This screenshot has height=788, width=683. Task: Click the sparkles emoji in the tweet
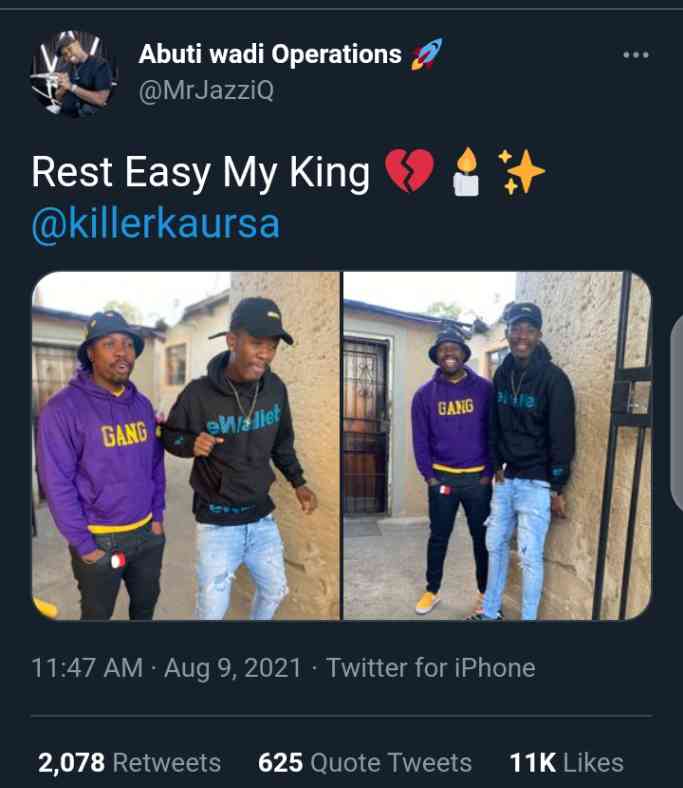[521, 171]
